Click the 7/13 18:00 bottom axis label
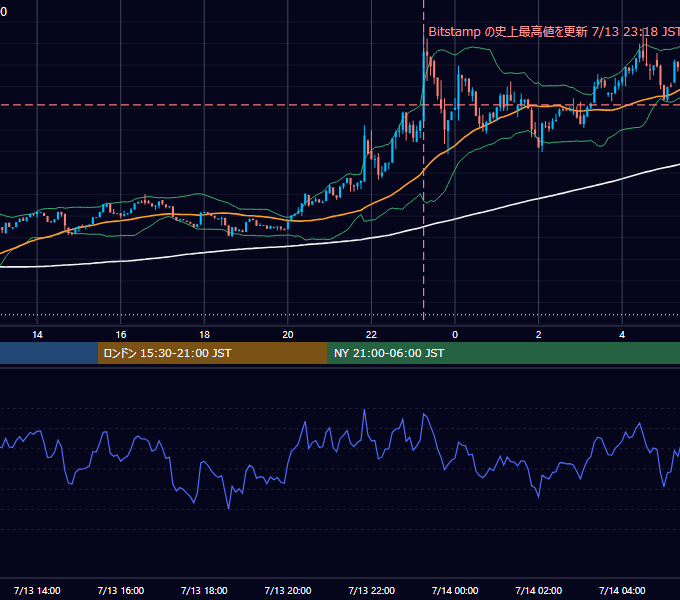 click(x=204, y=590)
